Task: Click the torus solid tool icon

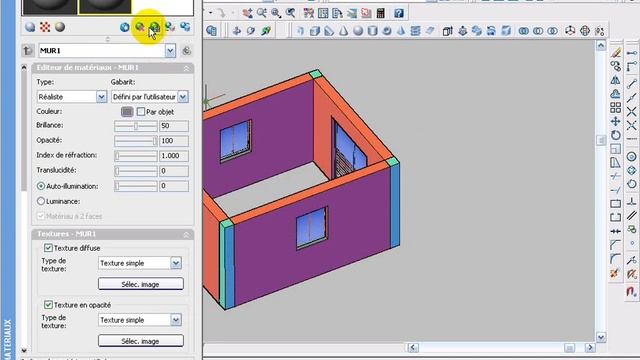Action: [387, 31]
